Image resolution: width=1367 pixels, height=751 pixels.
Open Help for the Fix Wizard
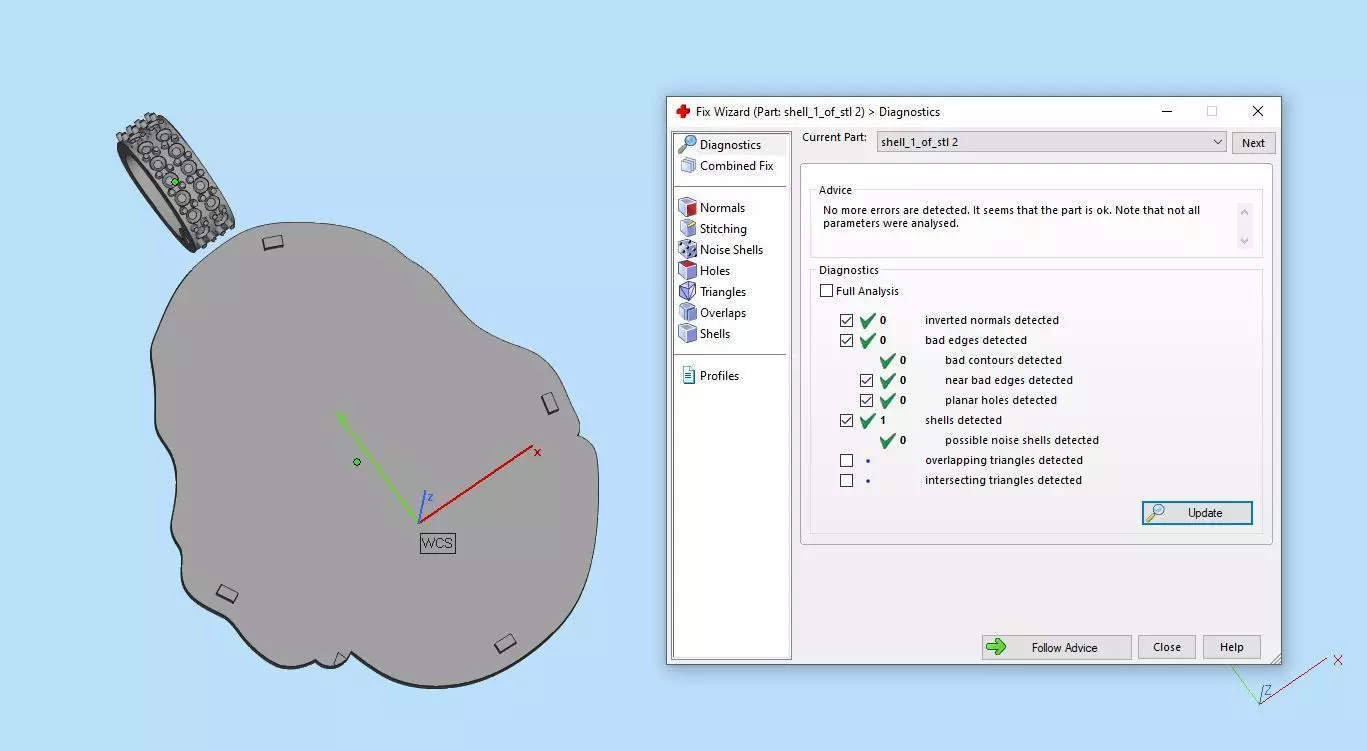click(1232, 647)
